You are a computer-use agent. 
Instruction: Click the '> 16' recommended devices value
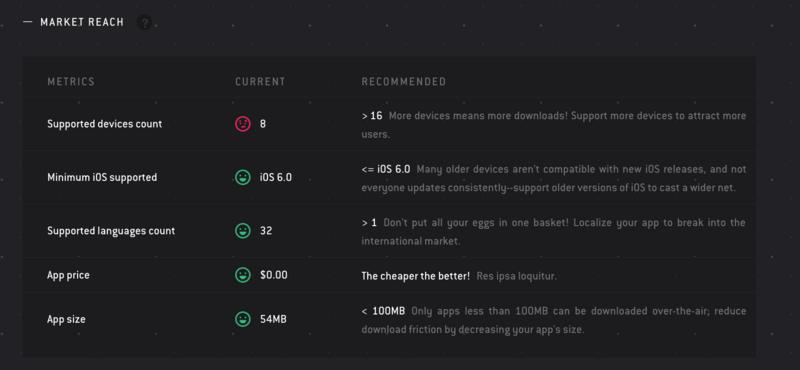pos(372,116)
